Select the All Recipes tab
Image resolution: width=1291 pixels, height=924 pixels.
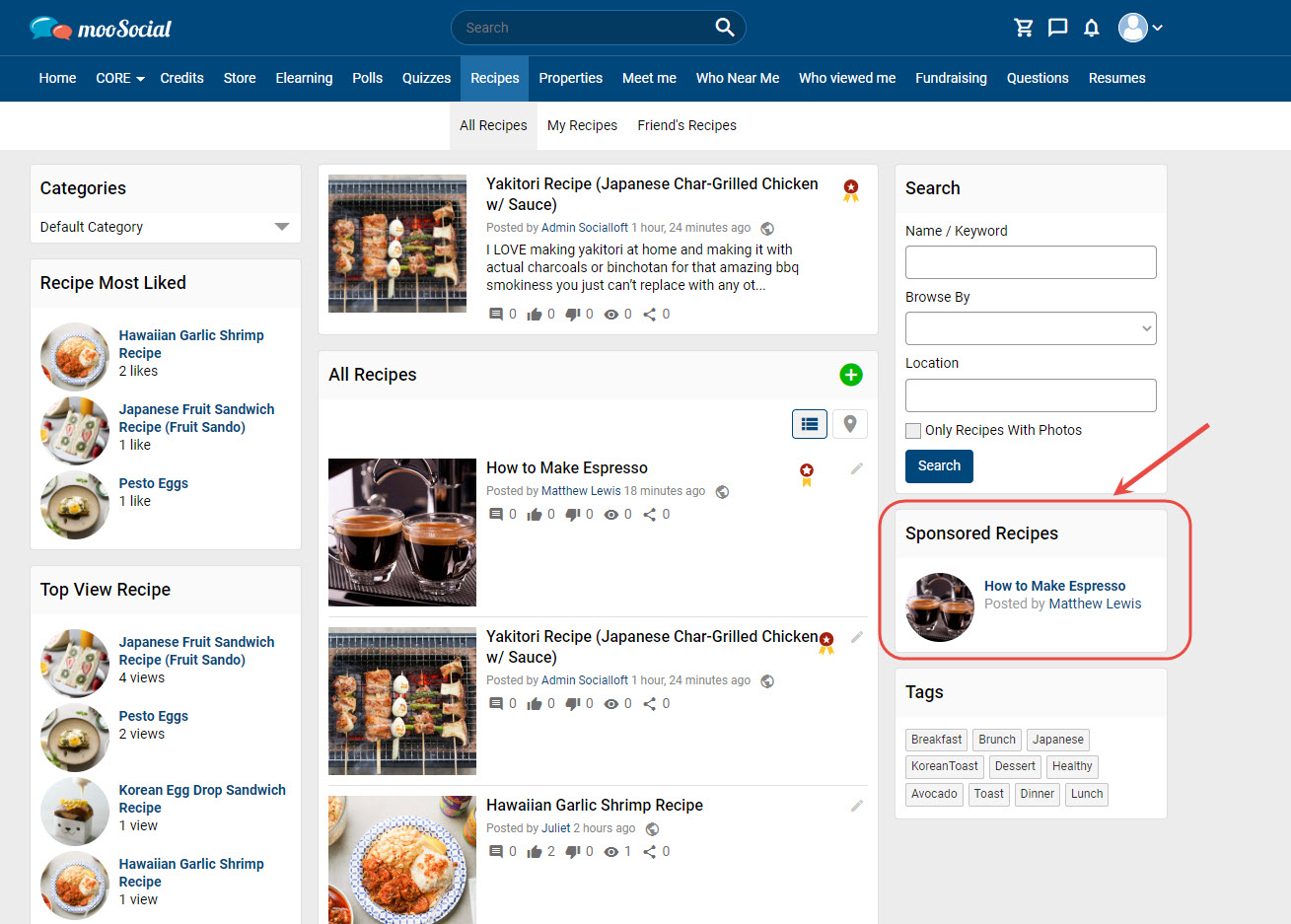[493, 125]
